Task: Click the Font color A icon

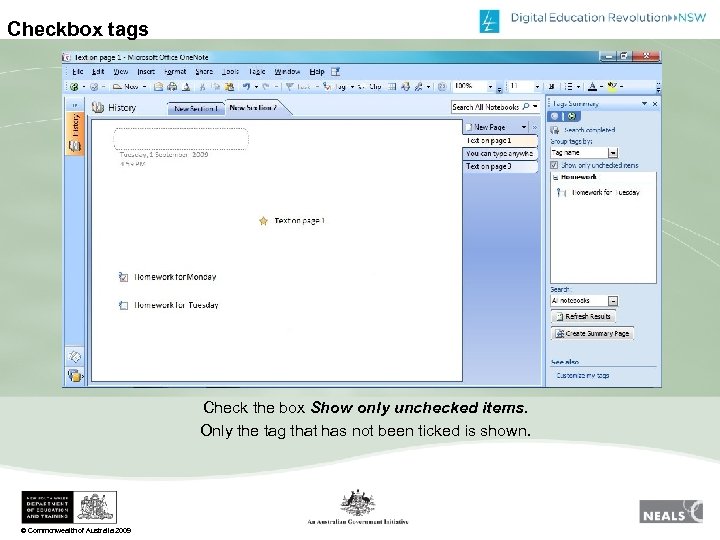Action: click(593, 86)
